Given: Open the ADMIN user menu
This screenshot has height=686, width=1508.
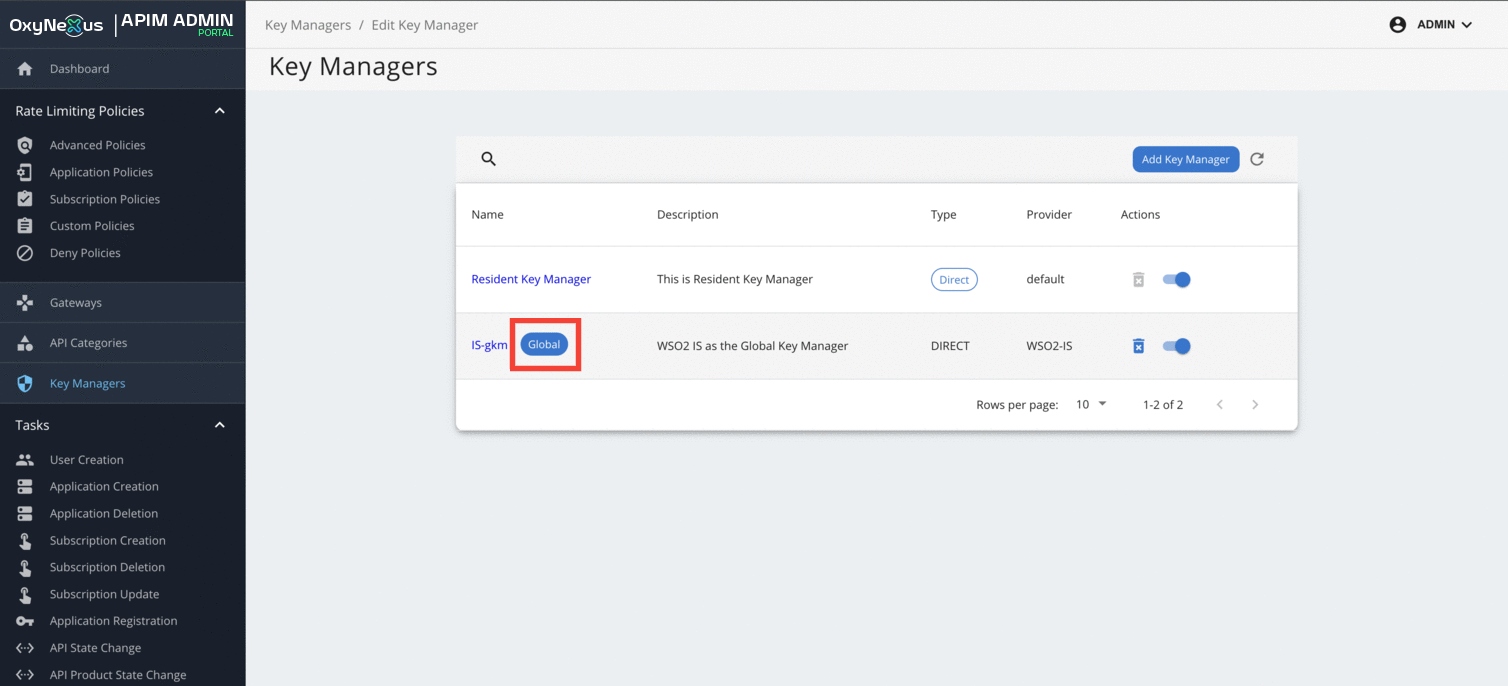Looking at the screenshot, I should [x=1431, y=25].
